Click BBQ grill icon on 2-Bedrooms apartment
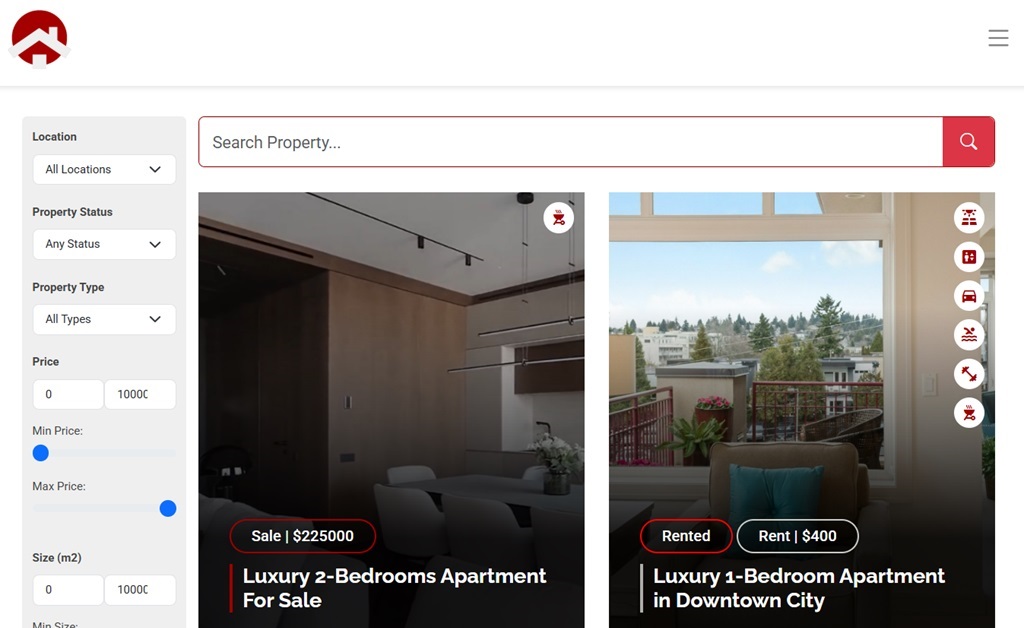 pyautogui.click(x=558, y=218)
